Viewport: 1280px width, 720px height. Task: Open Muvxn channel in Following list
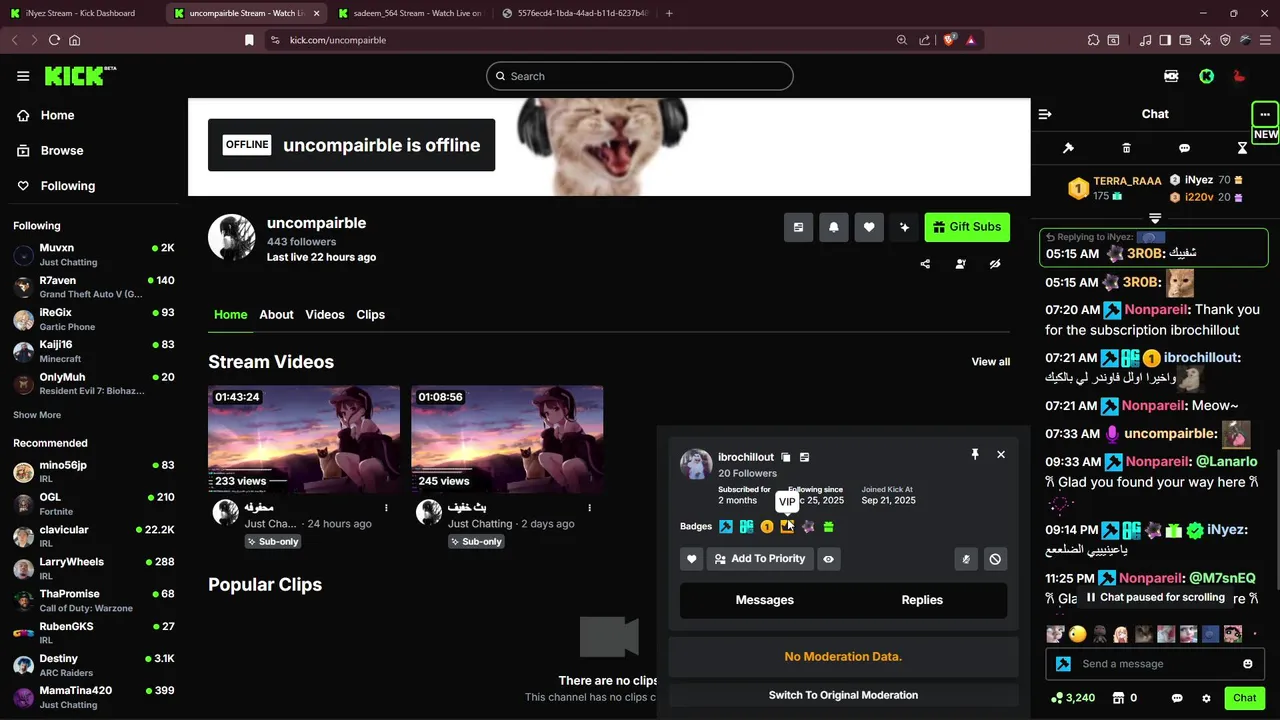tap(94, 254)
